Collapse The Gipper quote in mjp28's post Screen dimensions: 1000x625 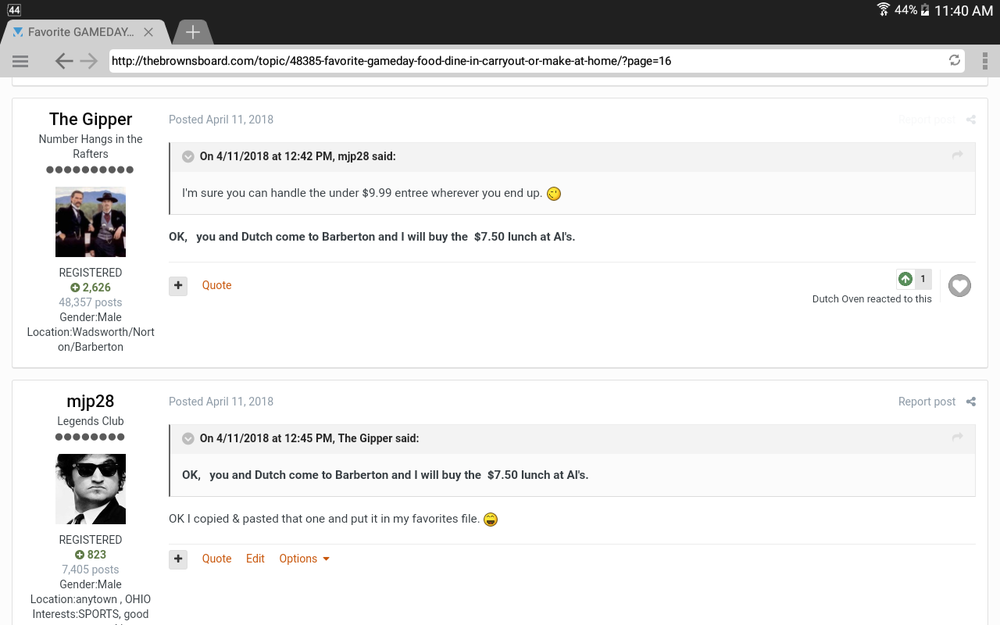[188, 439]
